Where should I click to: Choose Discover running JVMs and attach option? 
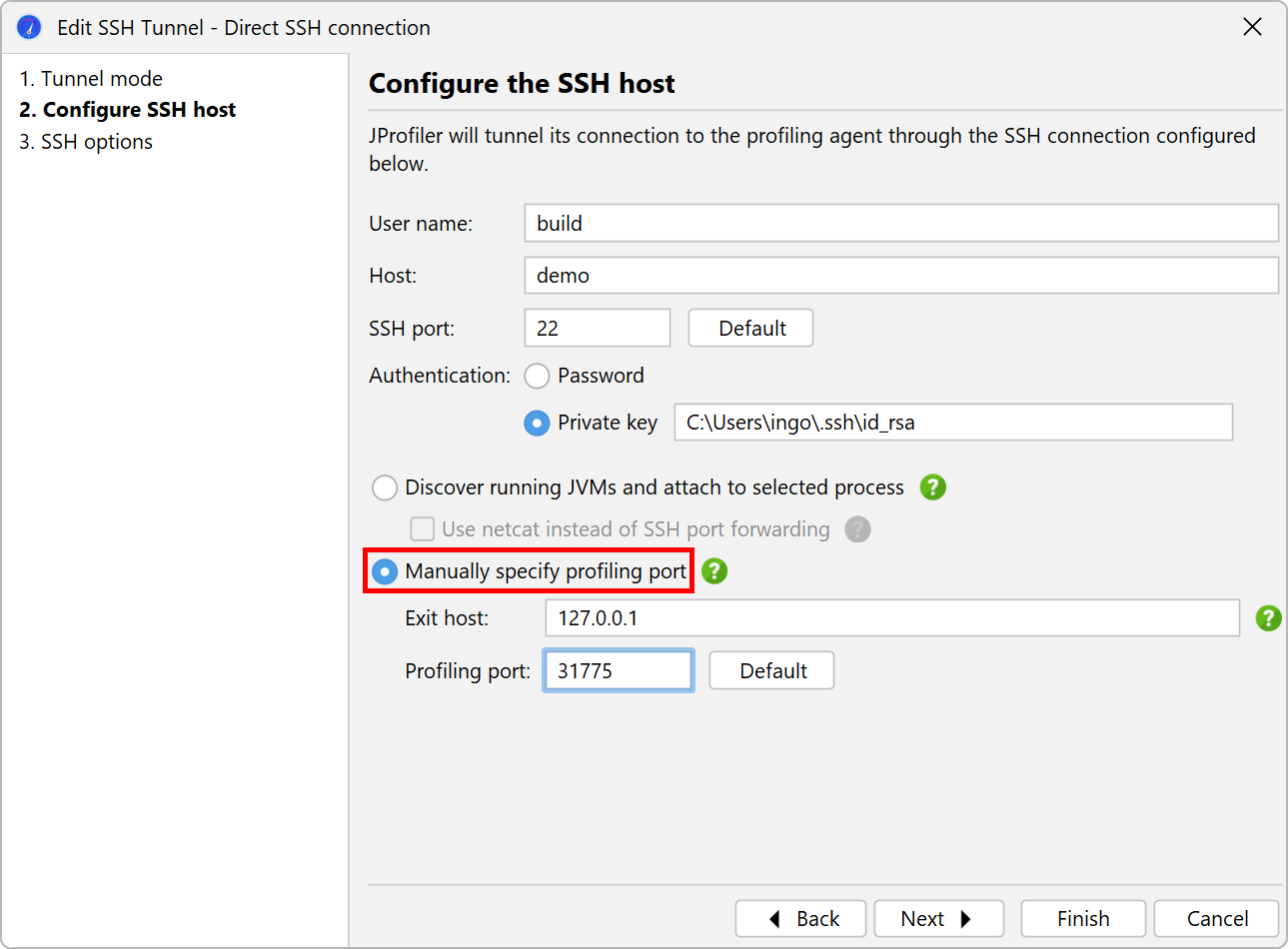tap(385, 488)
